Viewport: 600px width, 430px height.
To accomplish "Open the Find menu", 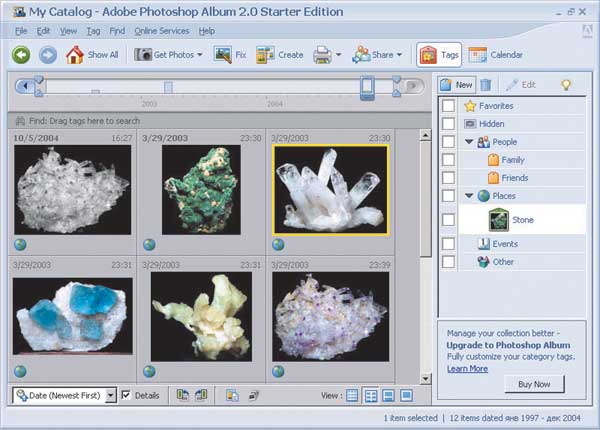I will tap(117, 31).
